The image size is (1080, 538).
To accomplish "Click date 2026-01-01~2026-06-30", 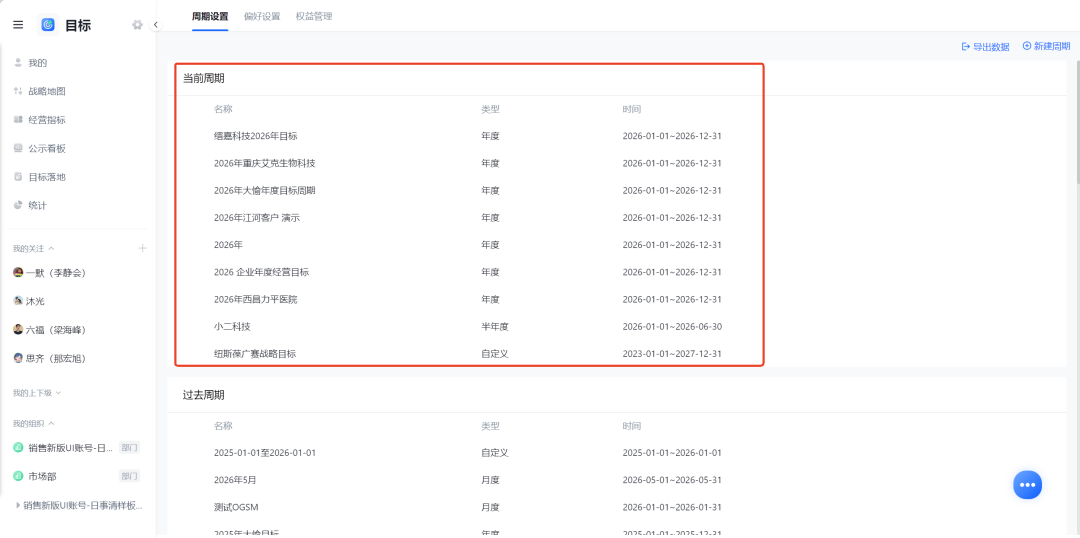I will 672,327.
